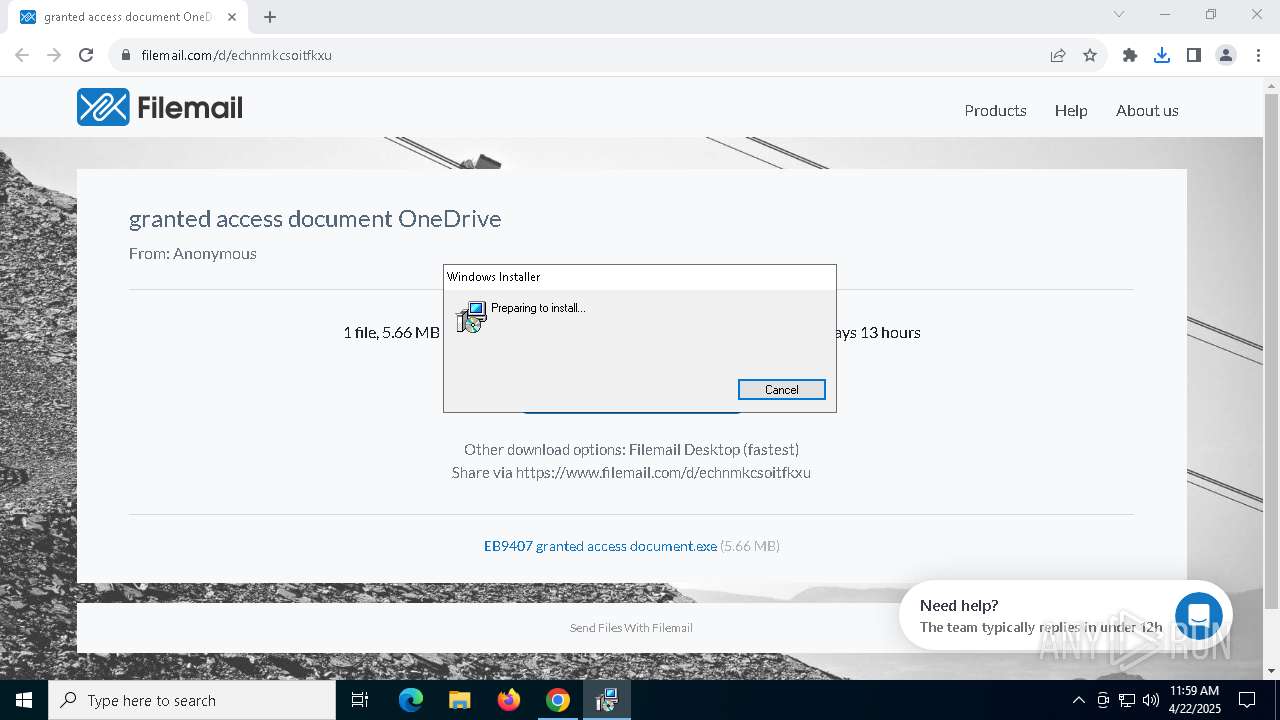This screenshot has height=720, width=1280.
Task: Open the Chrome profile avatar
Action: [x=1226, y=55]
